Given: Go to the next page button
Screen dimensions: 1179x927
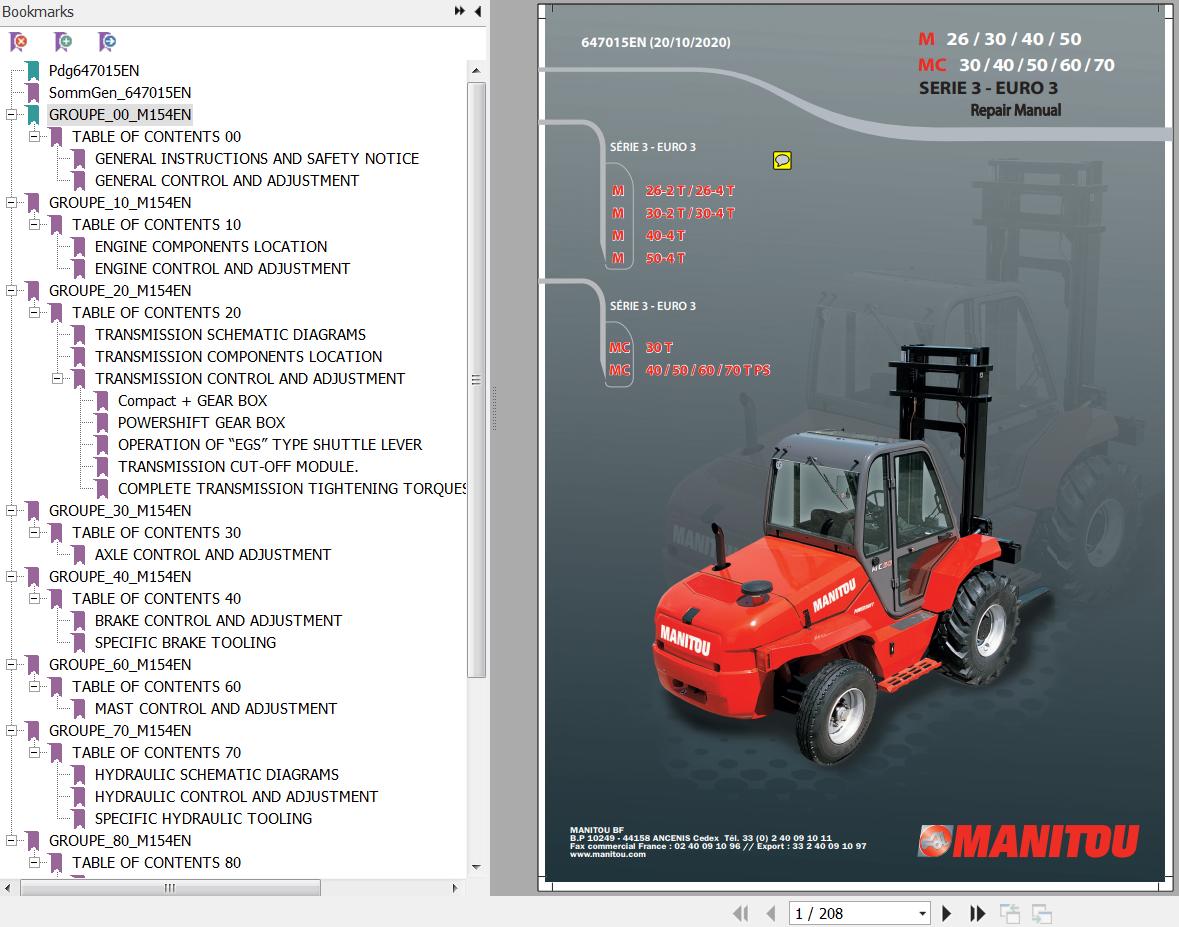Looking at the screenshot, I should (x=947, y=913).
